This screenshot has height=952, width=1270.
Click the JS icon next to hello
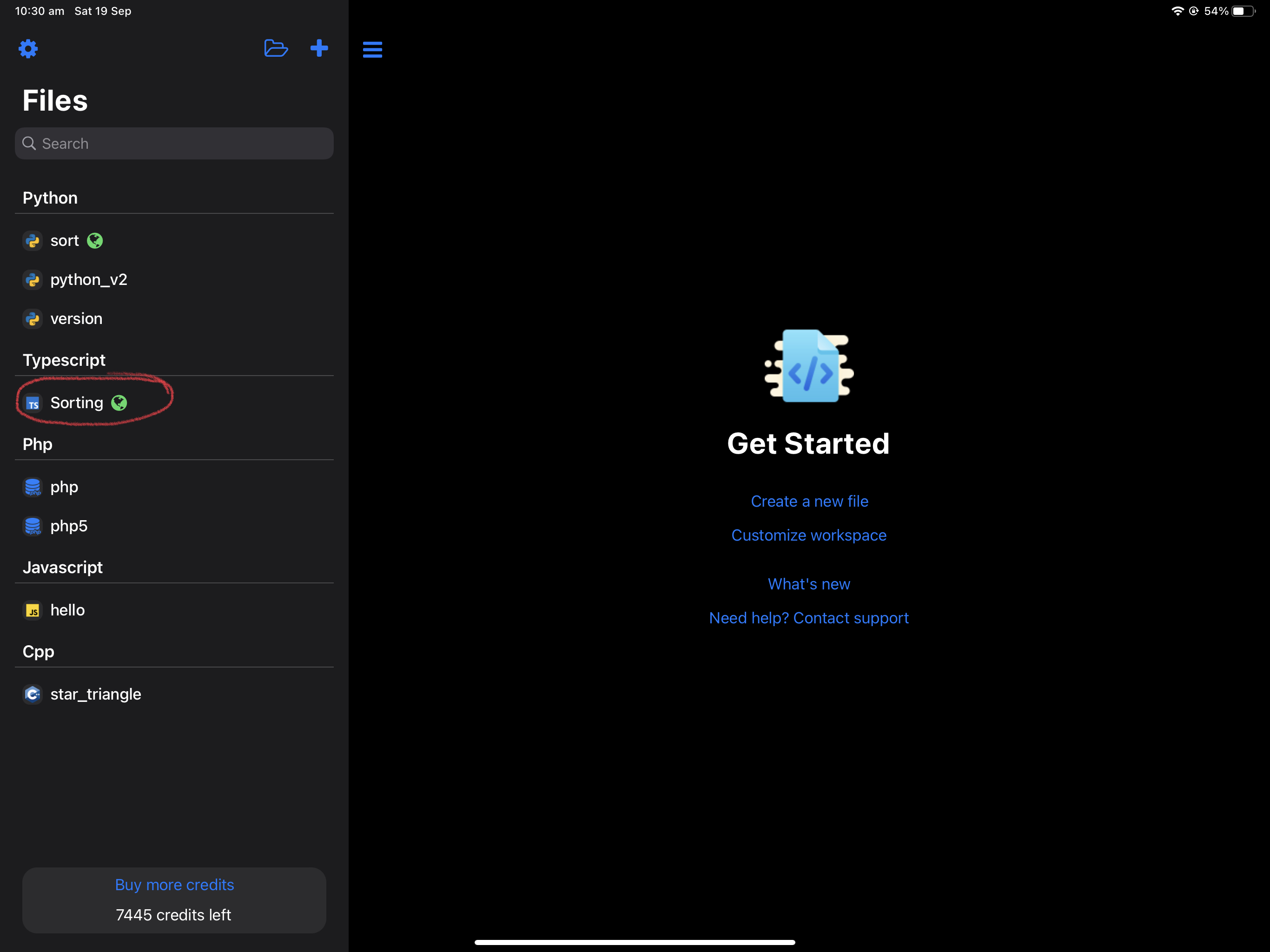tap(33, 610)
